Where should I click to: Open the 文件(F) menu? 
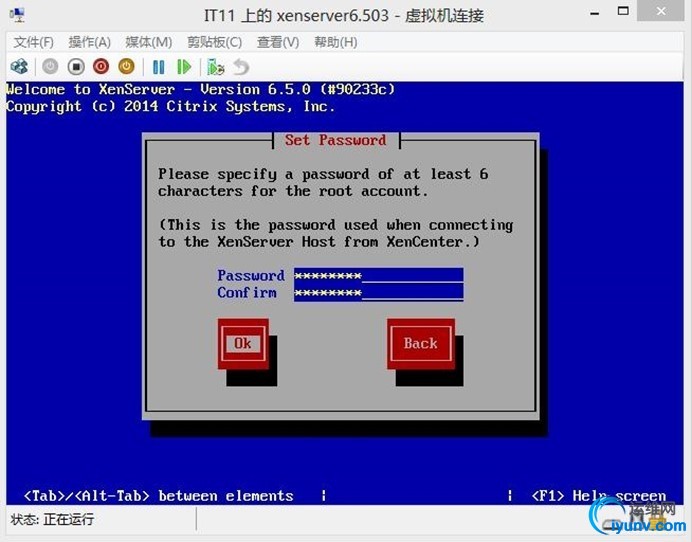coord(34,42)
